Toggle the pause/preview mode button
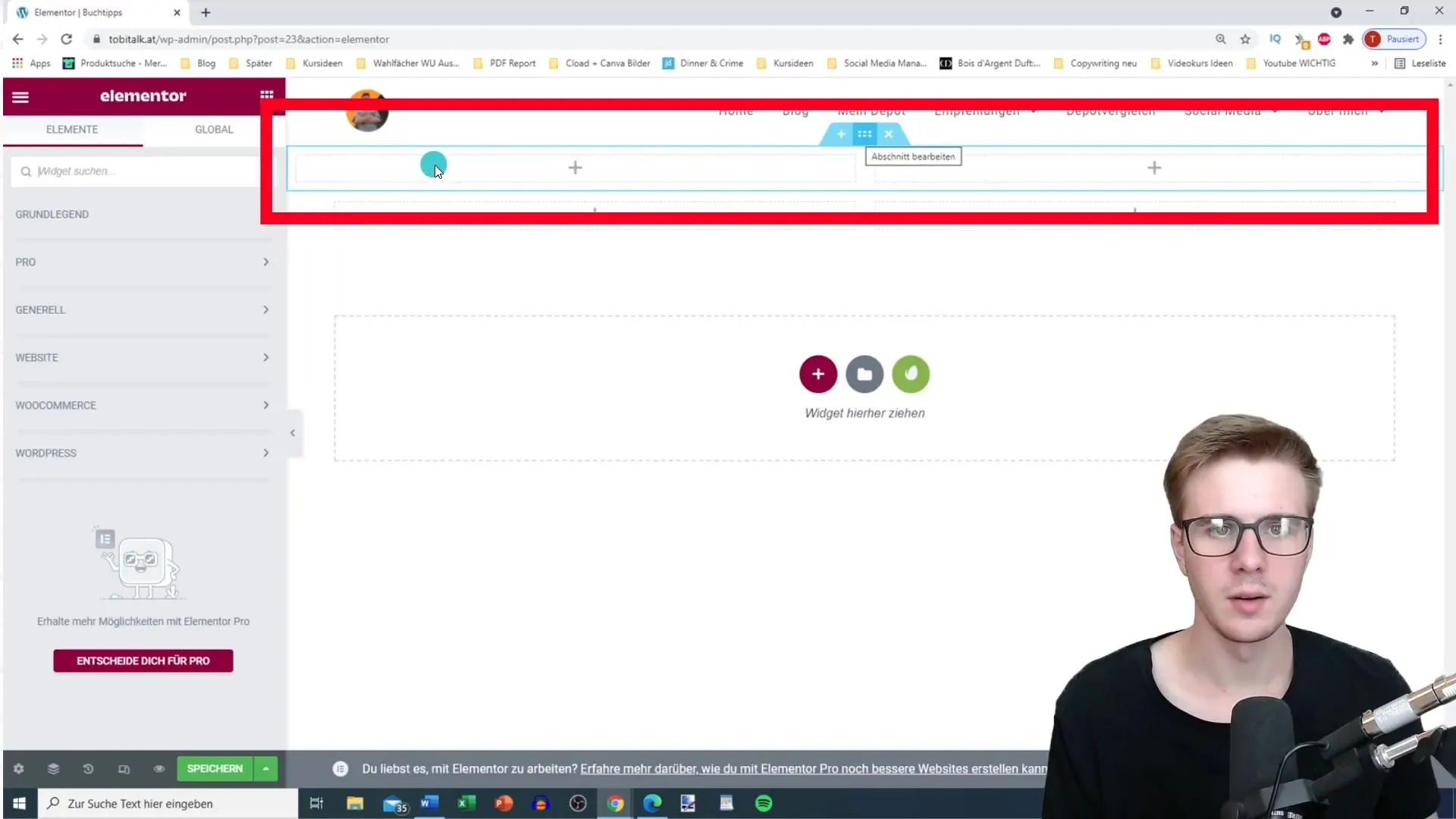 pos(158,768)
